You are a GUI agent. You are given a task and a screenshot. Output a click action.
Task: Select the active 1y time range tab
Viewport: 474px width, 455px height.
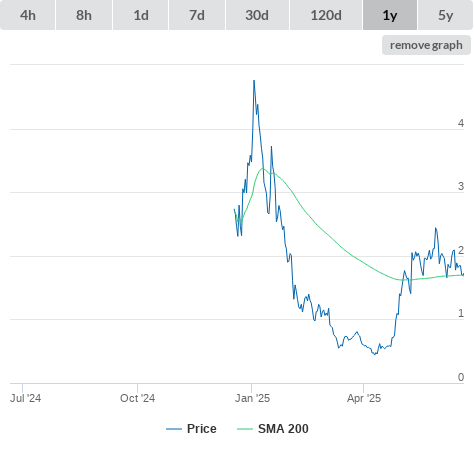[390, 15]
